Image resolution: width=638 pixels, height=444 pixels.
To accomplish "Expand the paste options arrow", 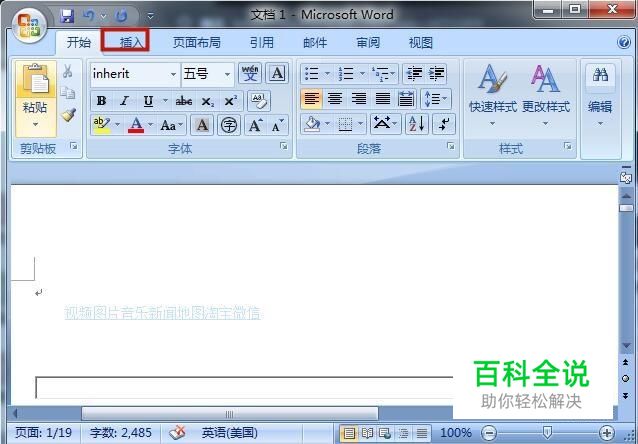I will click(x=35, y=125).
